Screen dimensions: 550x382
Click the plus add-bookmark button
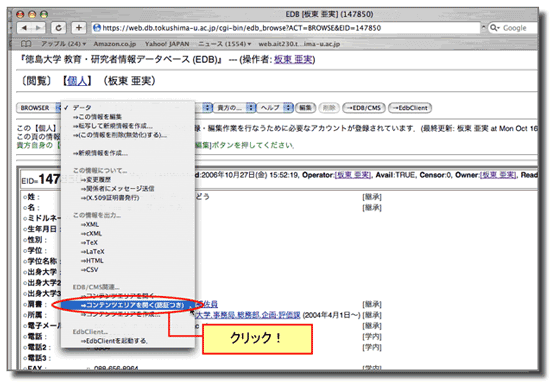tap(79, 28)
